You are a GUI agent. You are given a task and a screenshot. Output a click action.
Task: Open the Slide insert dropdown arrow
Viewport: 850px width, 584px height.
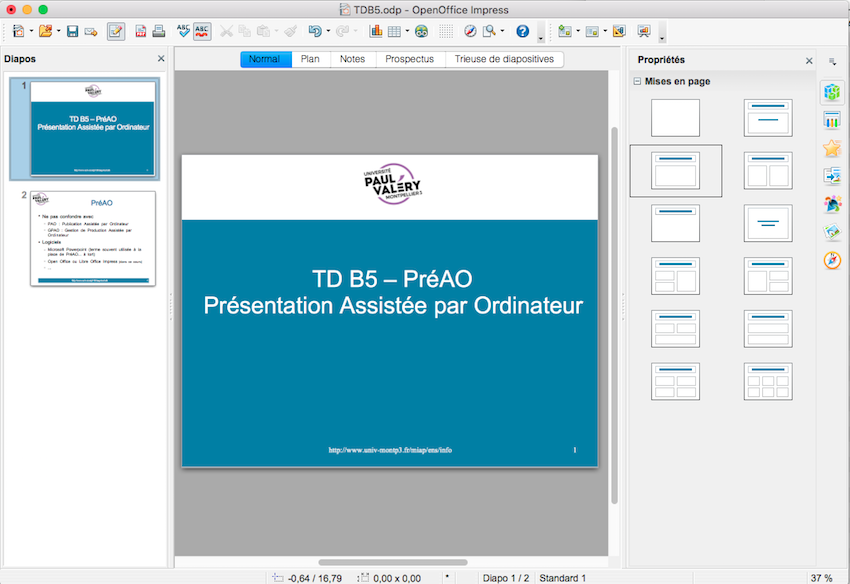[578, 31]
